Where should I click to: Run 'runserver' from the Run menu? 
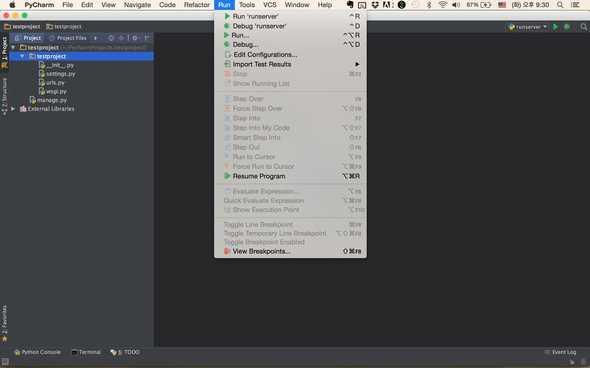point(290,16)
